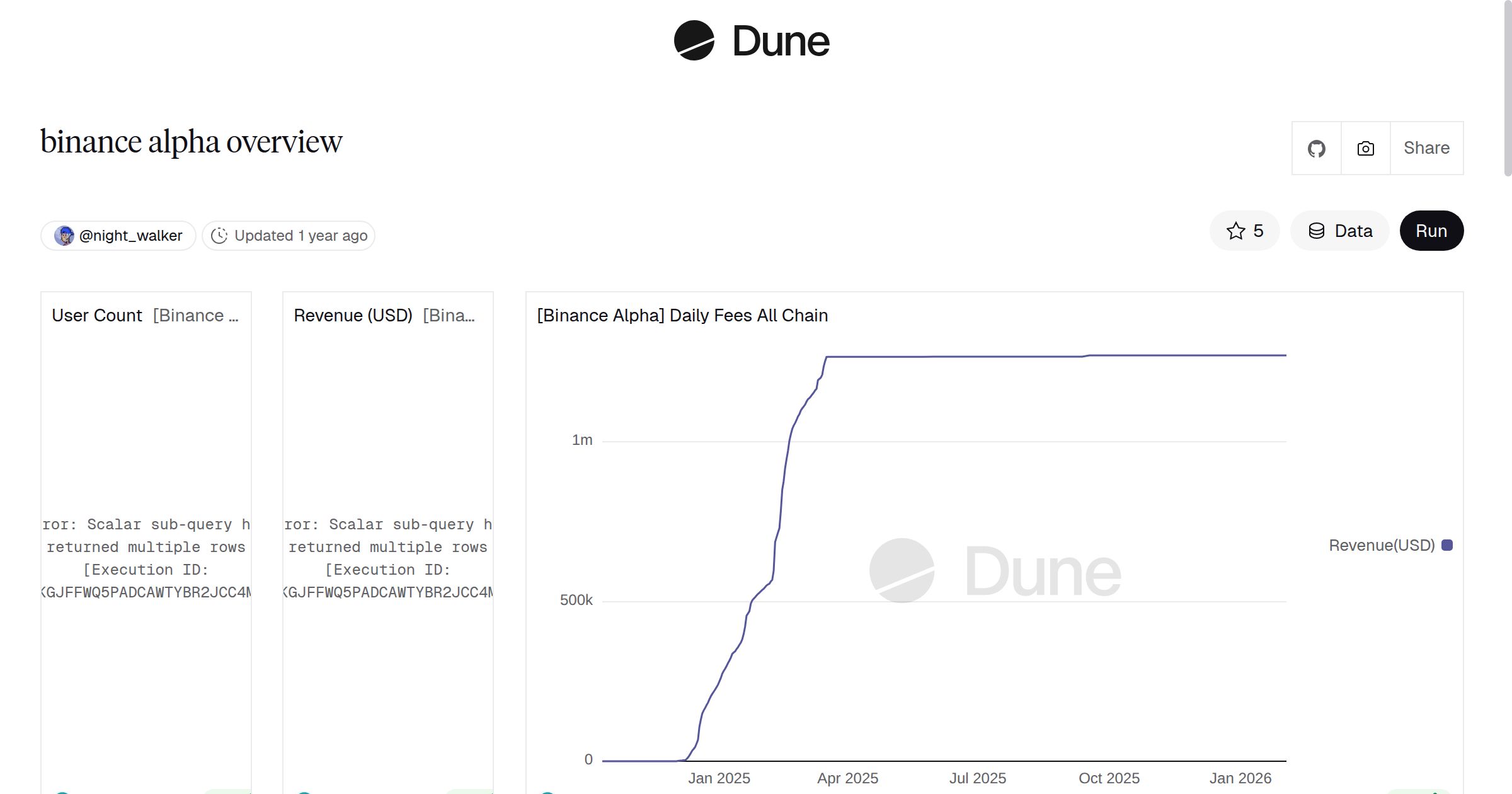Click the Share button
Screen dimensions: 1512x794
pyautogui.click(x=1426, y=147)
